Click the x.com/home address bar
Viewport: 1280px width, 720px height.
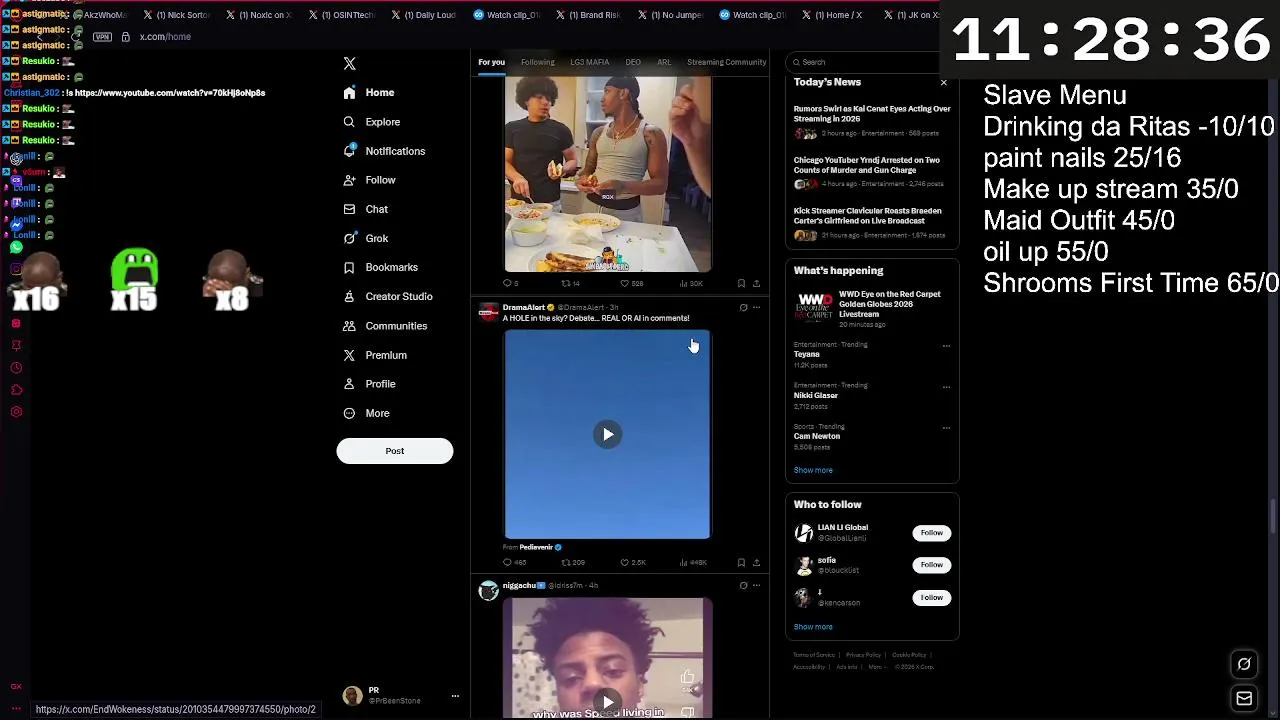(165, 37)
